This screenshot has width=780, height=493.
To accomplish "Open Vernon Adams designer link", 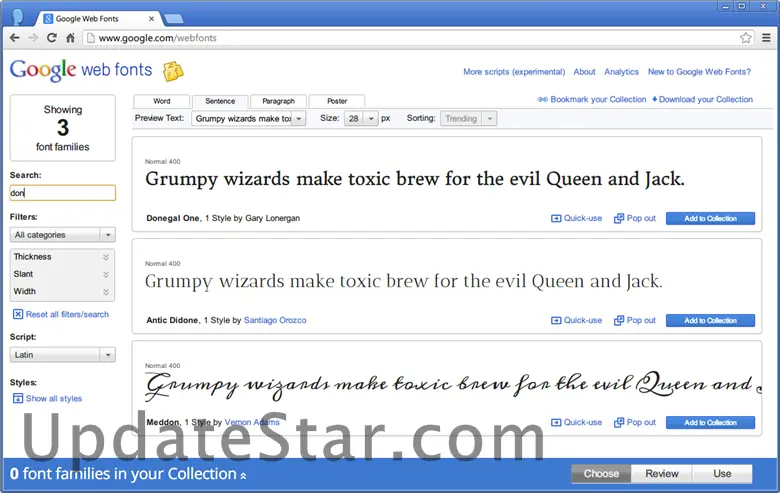I will point(252,422).
